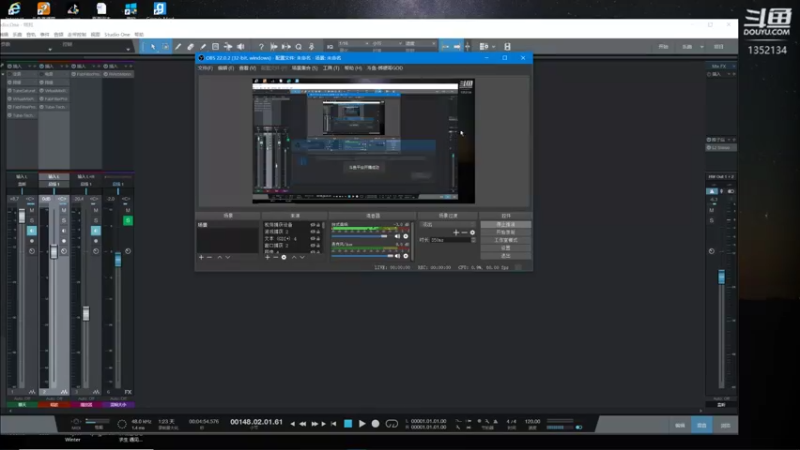Expand the first inserts panel dropdown arrow
The image size is (800, 450).
coord(29,66)
